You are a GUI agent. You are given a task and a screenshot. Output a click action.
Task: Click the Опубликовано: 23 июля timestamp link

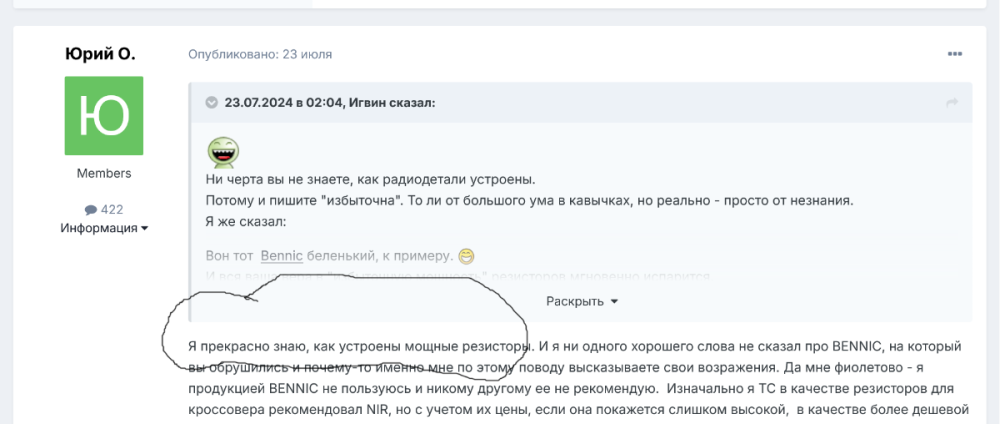(260, 54)
